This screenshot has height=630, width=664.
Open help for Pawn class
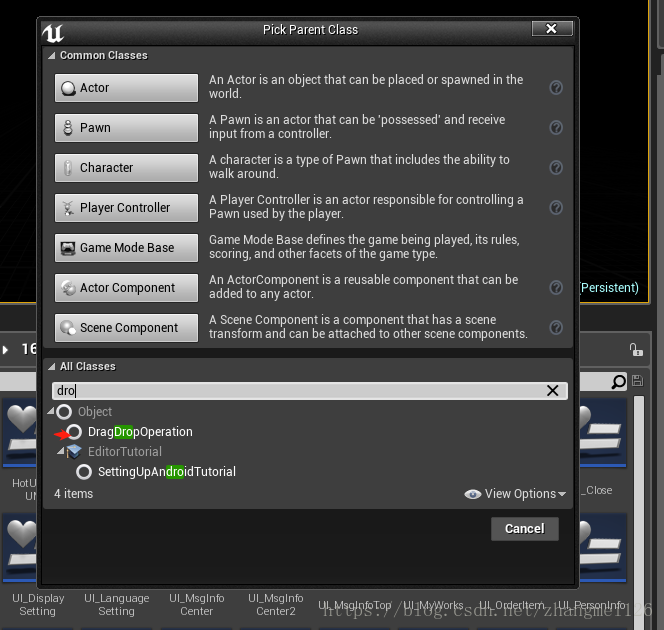(x=556, y=127)
